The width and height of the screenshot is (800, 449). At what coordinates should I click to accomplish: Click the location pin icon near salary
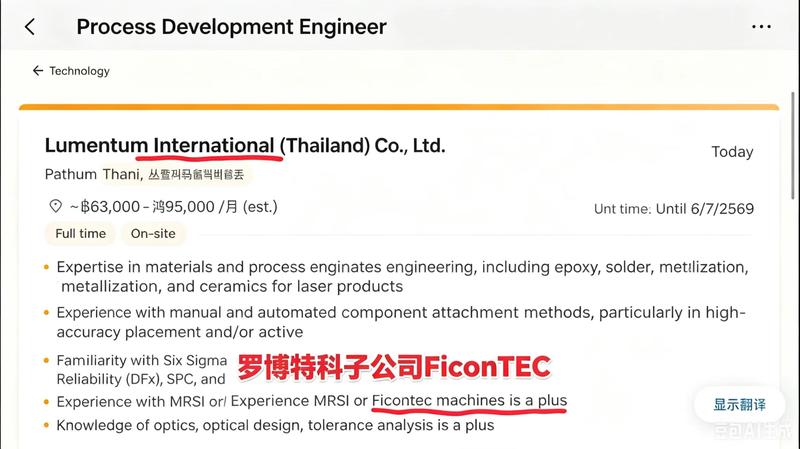[55, 206]
